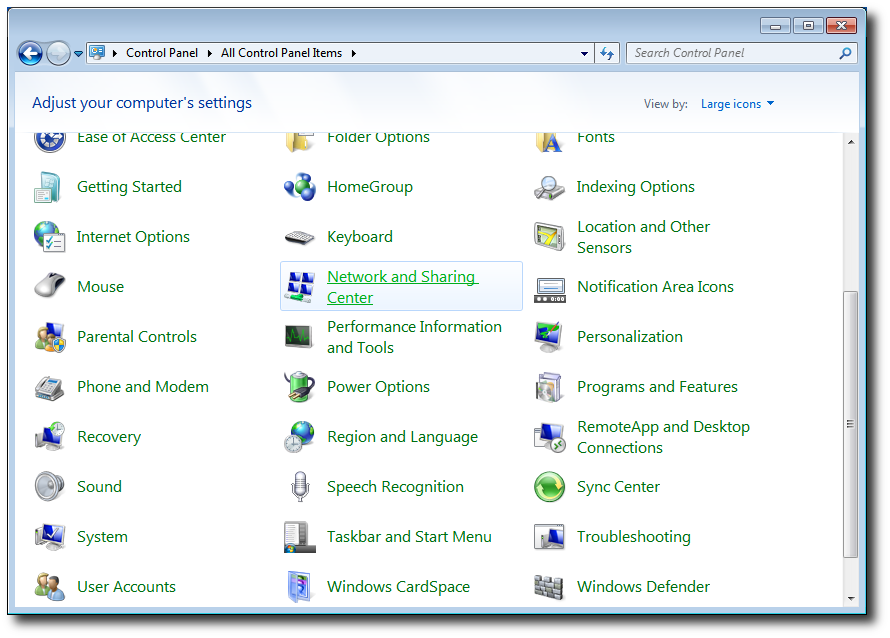Minimize the Control Panel window
The height and width of the screenshot is (638, 890).
click(775, 26)
